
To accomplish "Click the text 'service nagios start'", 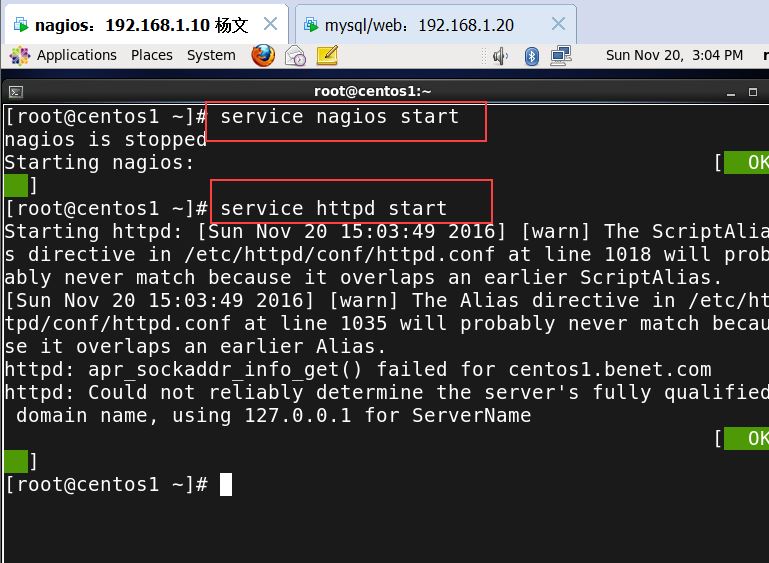I will click(339, 117).
